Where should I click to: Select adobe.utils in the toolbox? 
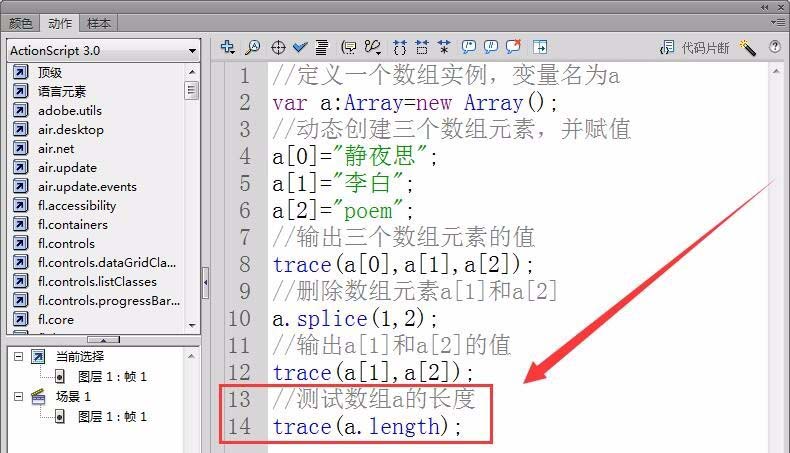pos(70,110)
